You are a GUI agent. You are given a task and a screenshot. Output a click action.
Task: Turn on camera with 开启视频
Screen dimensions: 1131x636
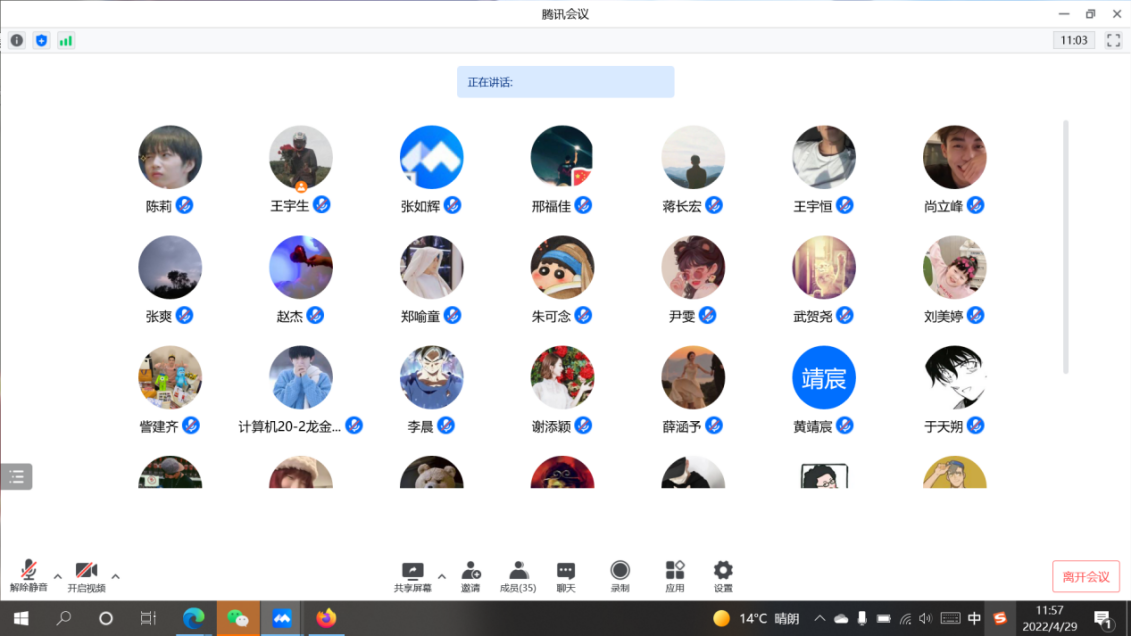click(x=86, y=575)
